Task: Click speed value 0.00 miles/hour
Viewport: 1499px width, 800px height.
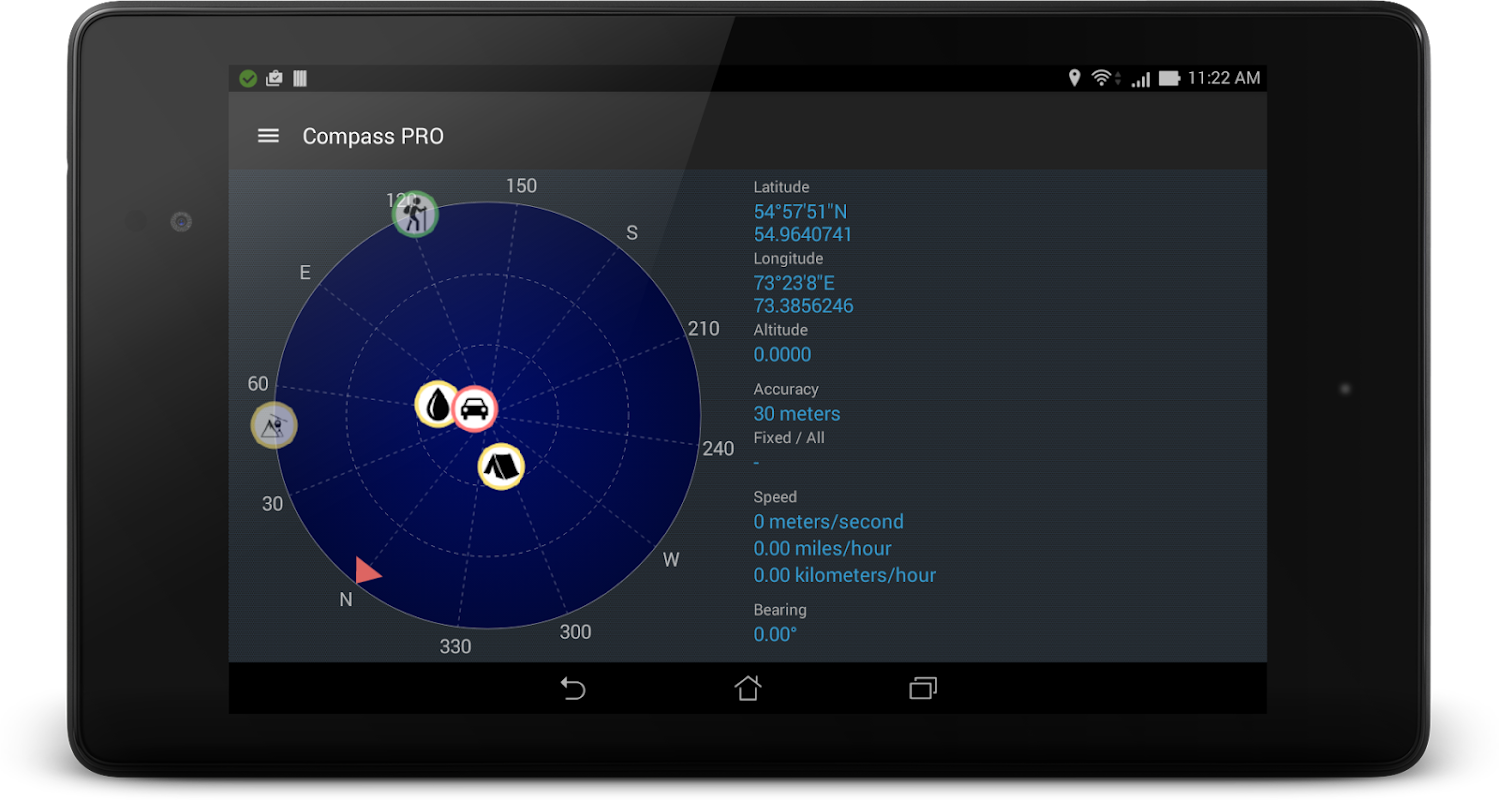Action: click(x=822, y=548)
